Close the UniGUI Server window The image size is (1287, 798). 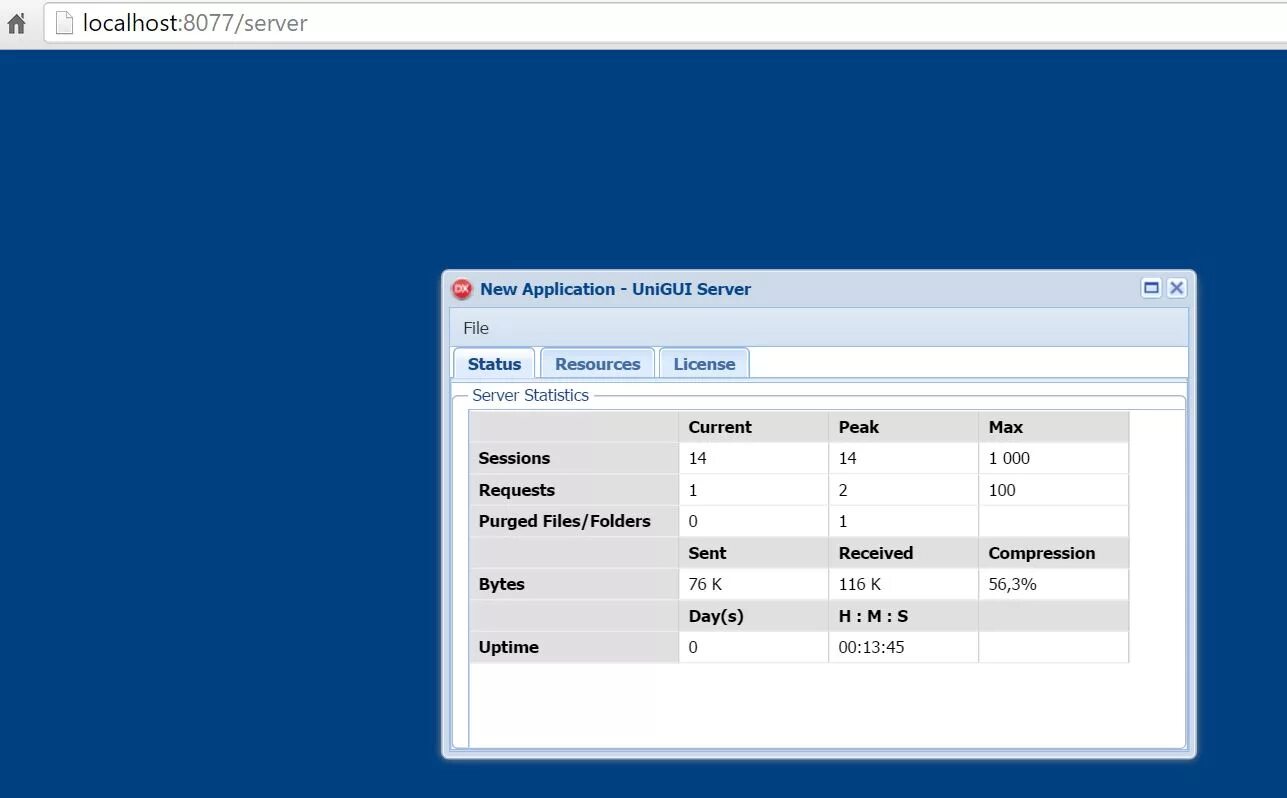point(1176,288)
